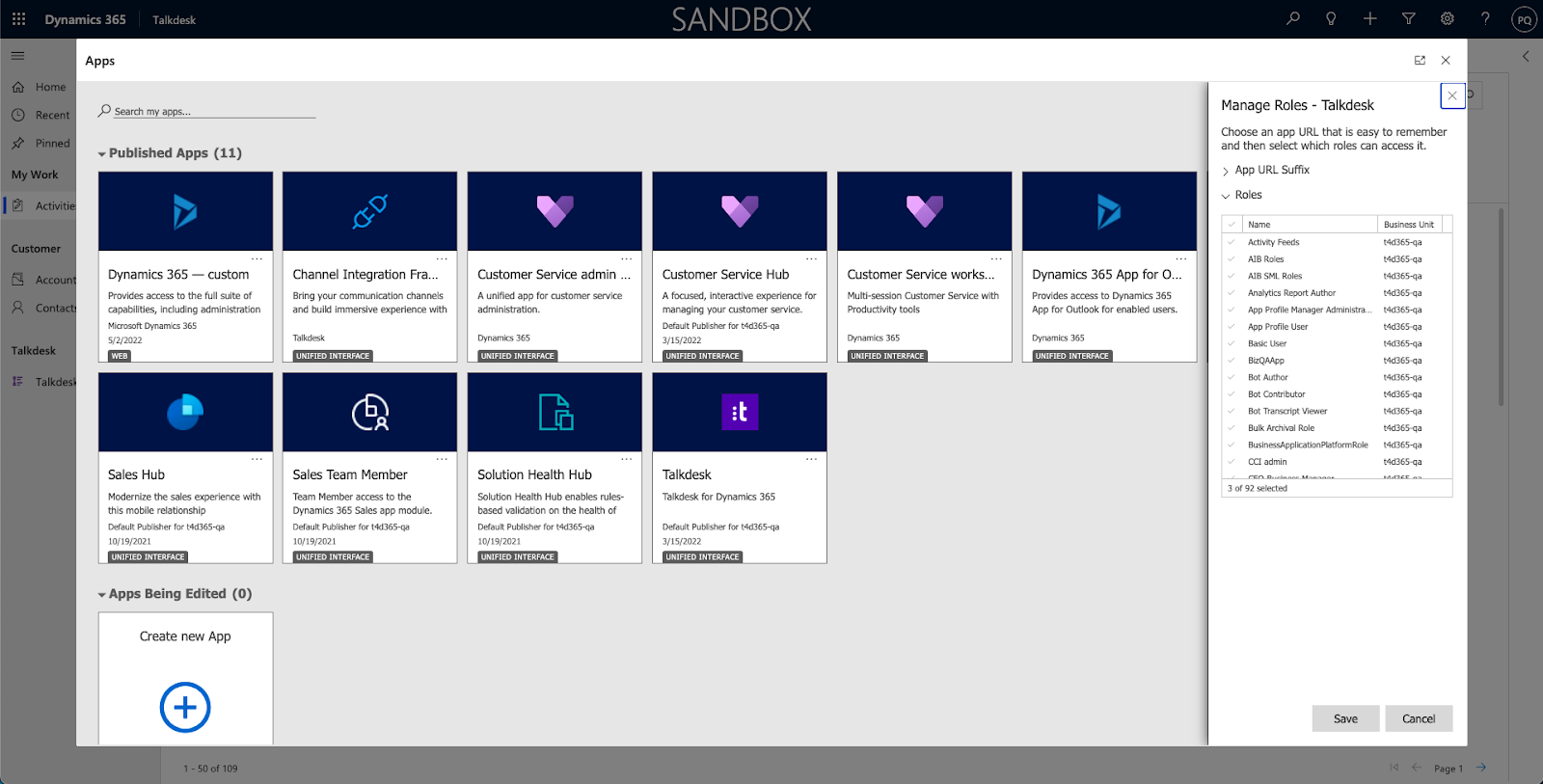Open the Solution Health Hub tile icon
Screen dimensions: 1543x784
pyautogui.click(x=555, y=412)
